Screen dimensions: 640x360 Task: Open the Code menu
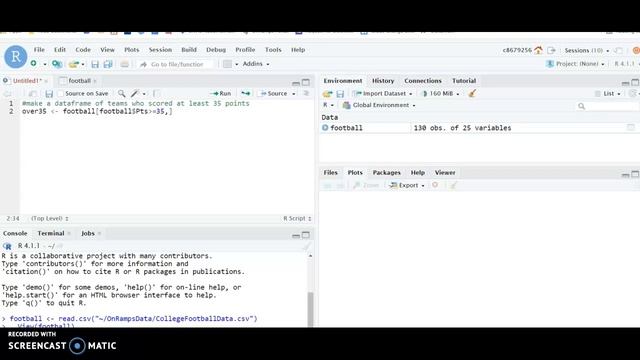coord(83,50)
